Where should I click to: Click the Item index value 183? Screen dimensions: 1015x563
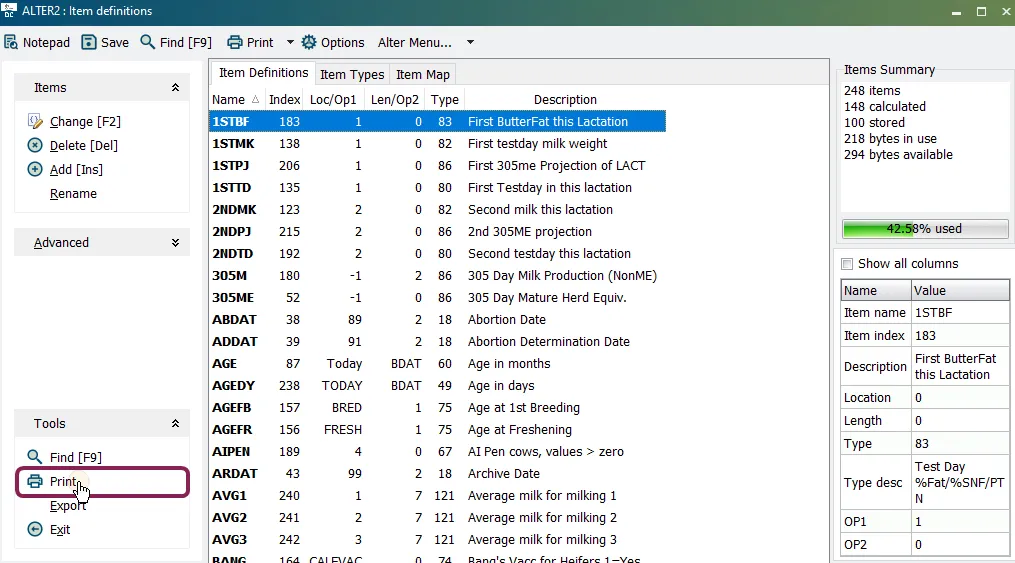pos(960,335)
